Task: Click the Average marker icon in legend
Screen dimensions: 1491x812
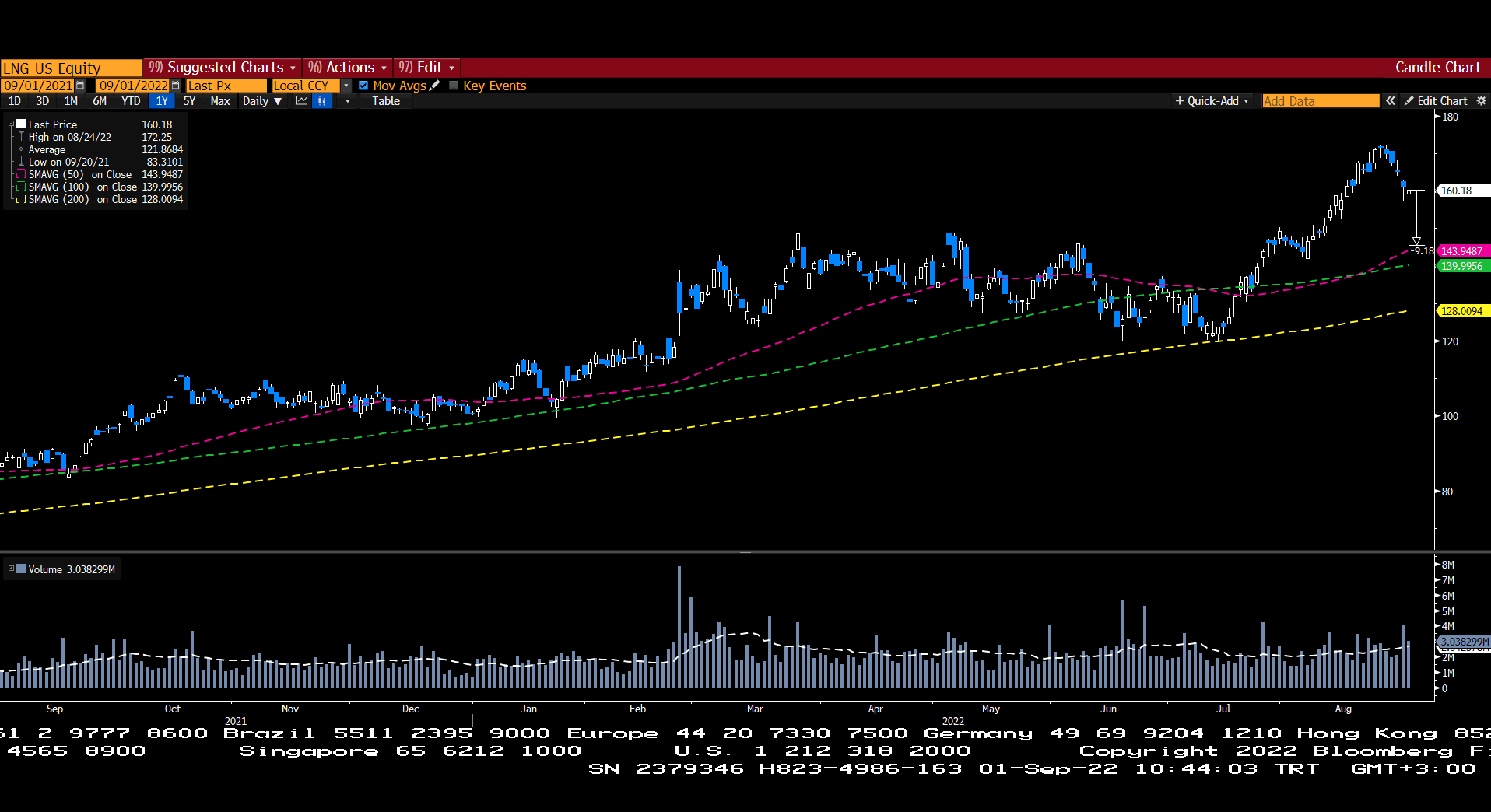Action: [x=21, y=149]
